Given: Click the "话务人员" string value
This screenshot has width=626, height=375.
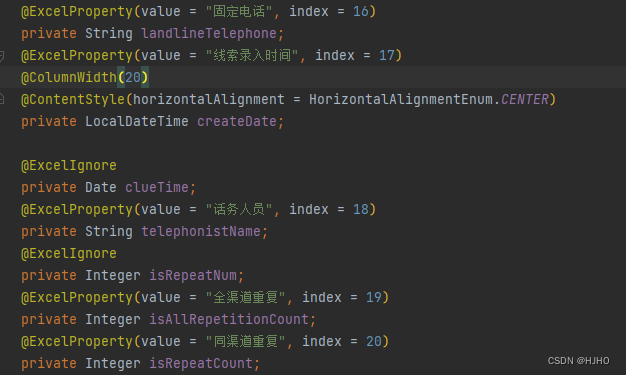Looking at the screenshot, I should click(239, 209).
